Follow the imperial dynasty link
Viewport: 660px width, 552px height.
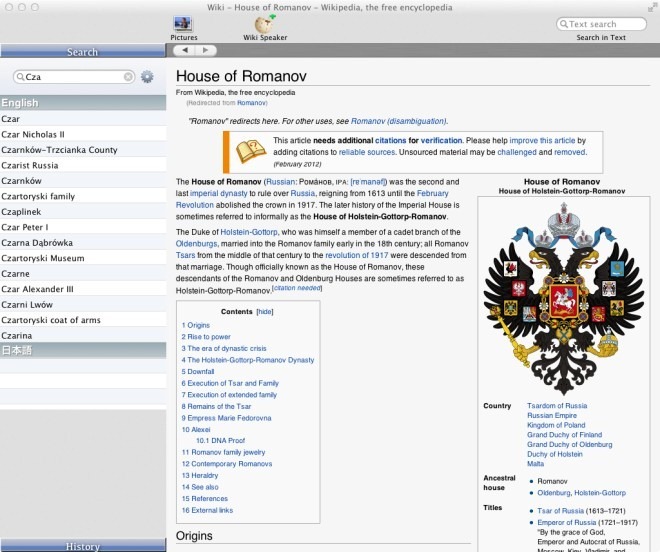218,193
